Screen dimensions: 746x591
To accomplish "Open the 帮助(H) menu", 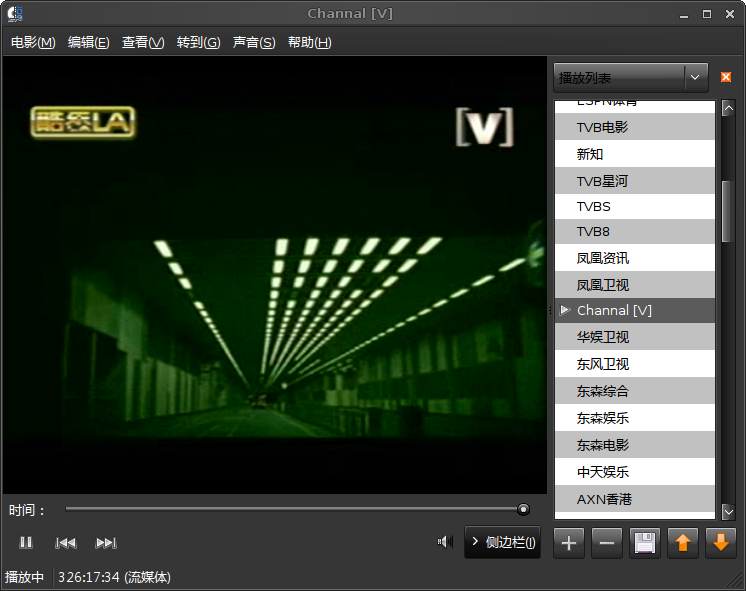I will coord(309,42).
